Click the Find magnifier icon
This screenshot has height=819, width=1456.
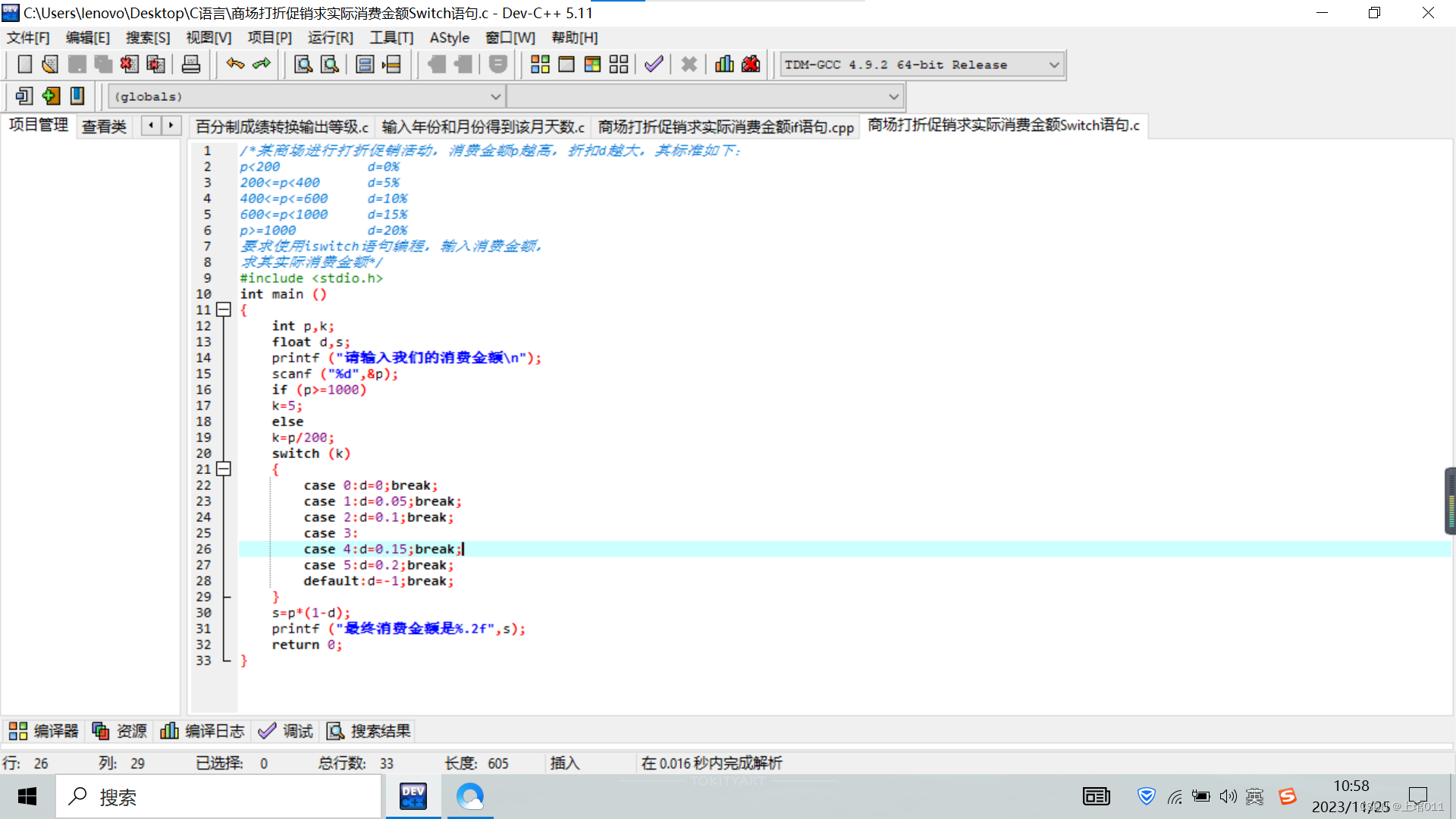(x=303, y=64)
